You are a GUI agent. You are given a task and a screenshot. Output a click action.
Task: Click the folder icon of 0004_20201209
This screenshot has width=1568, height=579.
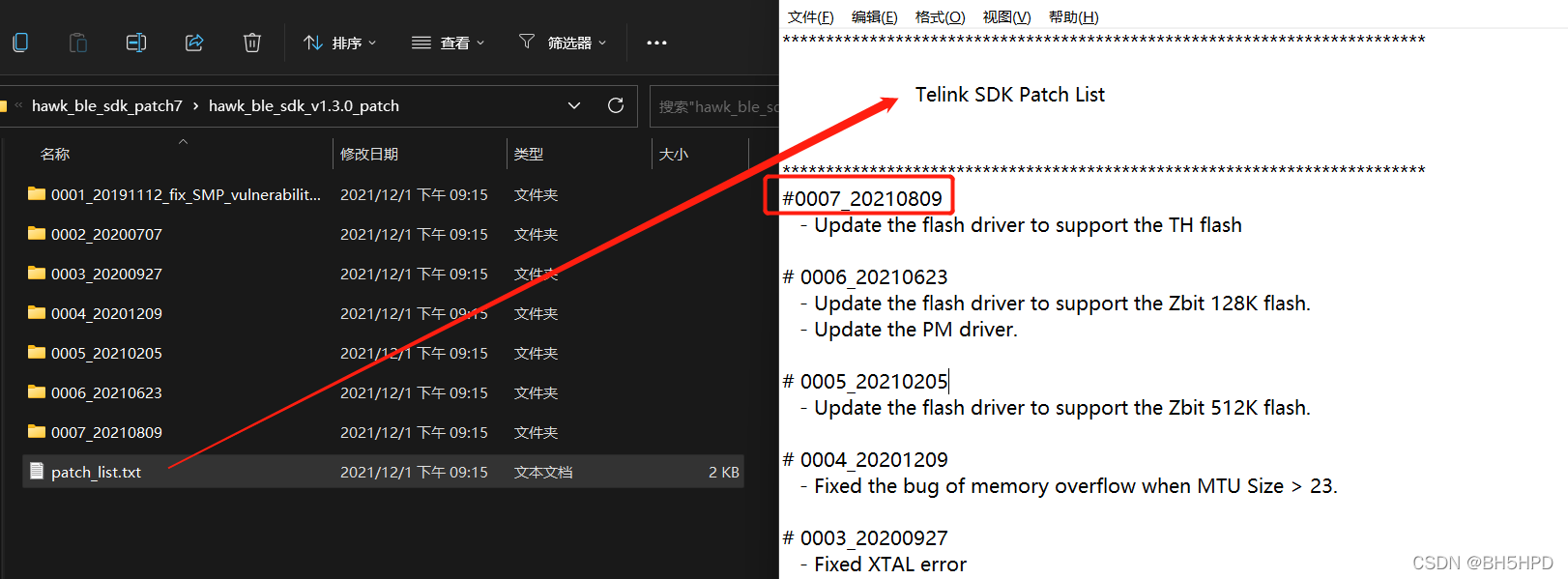[x=37, y=312]
